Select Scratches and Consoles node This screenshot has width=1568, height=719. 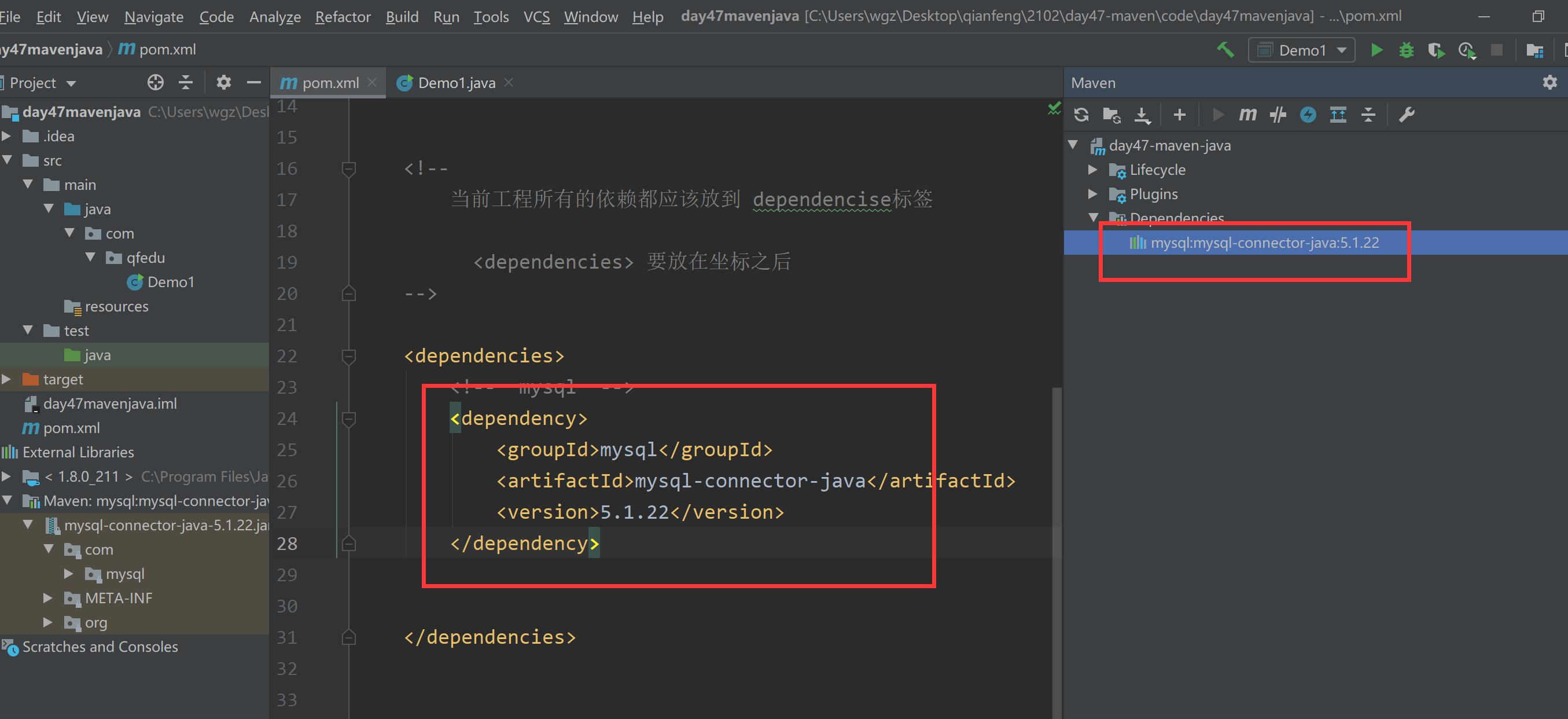pos(90,647)
